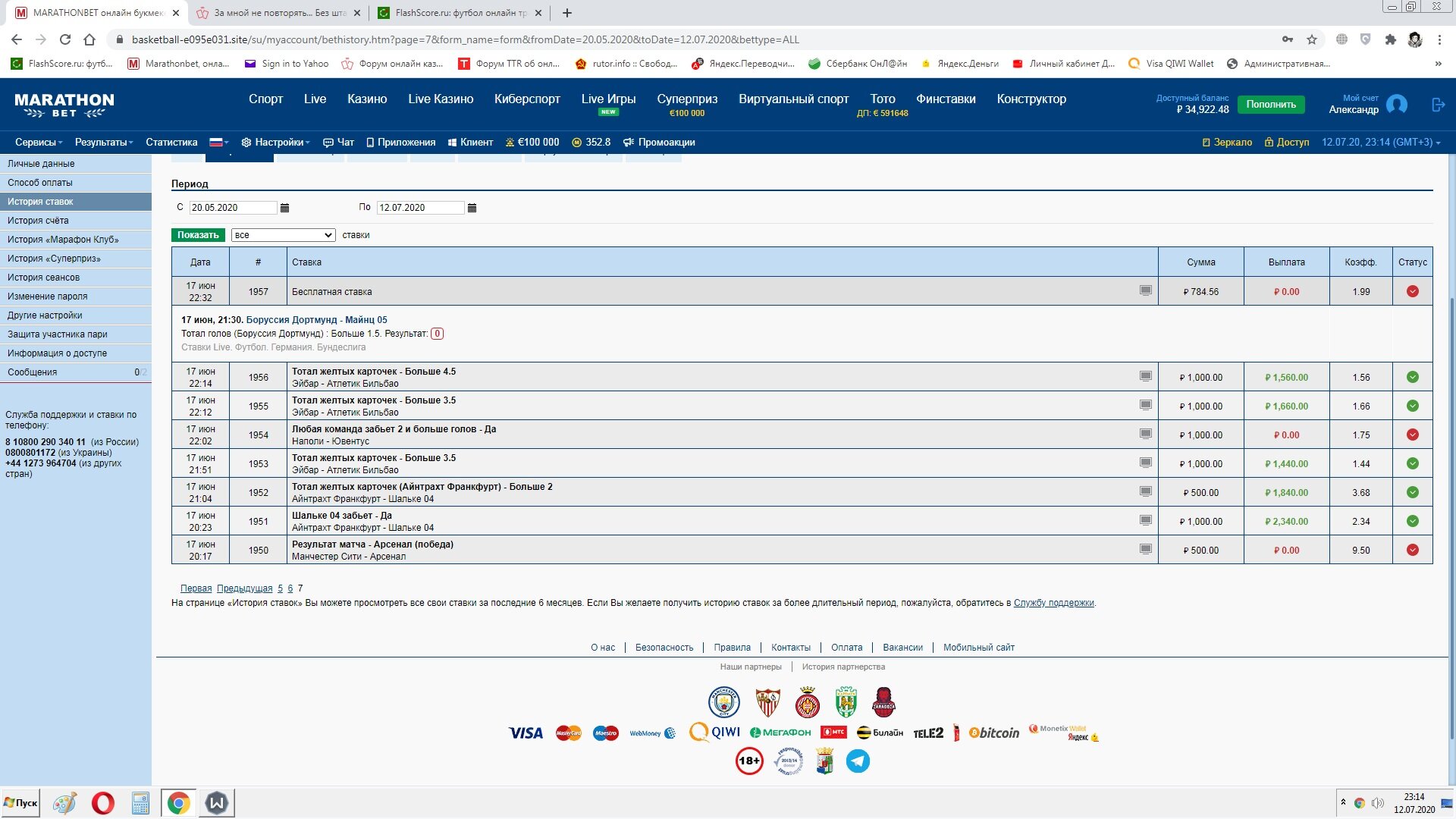Click the start date field '20.05.2020'
Image resolution: width=1456 pixels, height=819 pixels.
point(232,208)
